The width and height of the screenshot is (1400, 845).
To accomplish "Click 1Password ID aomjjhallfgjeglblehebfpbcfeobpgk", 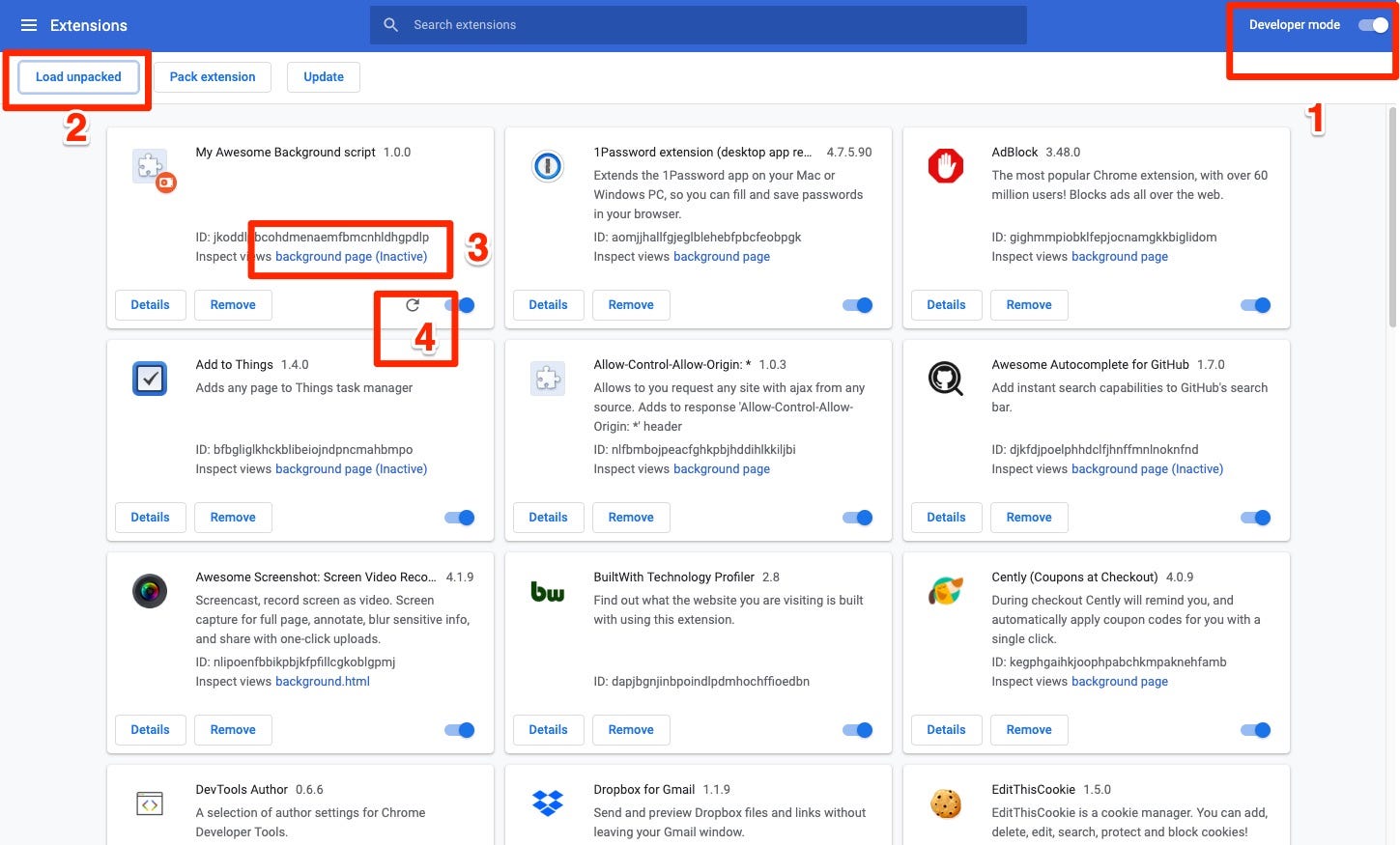I will 698,238.
